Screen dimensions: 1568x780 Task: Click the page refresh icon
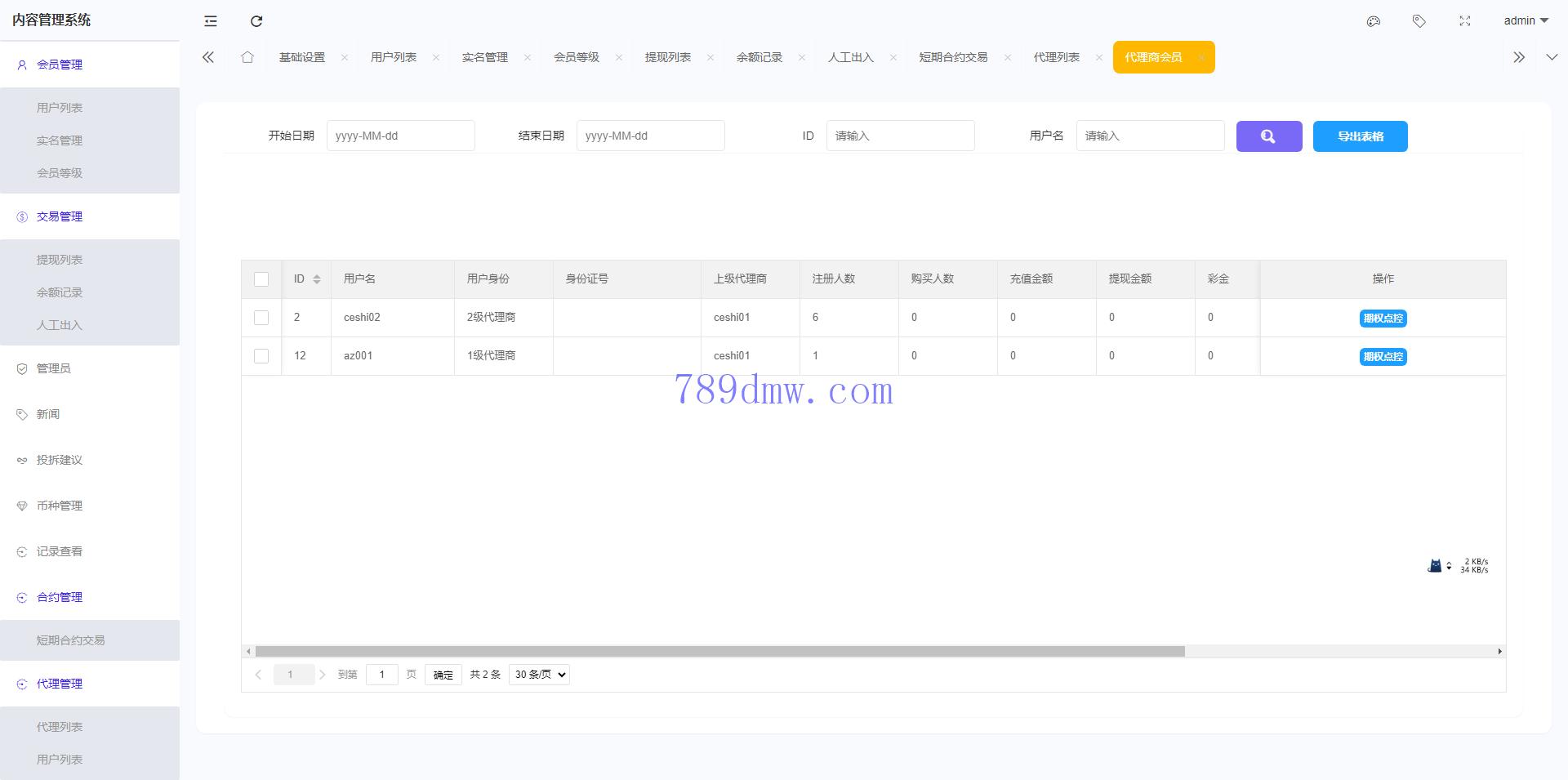pyautogui.click(x=256, y=21)
